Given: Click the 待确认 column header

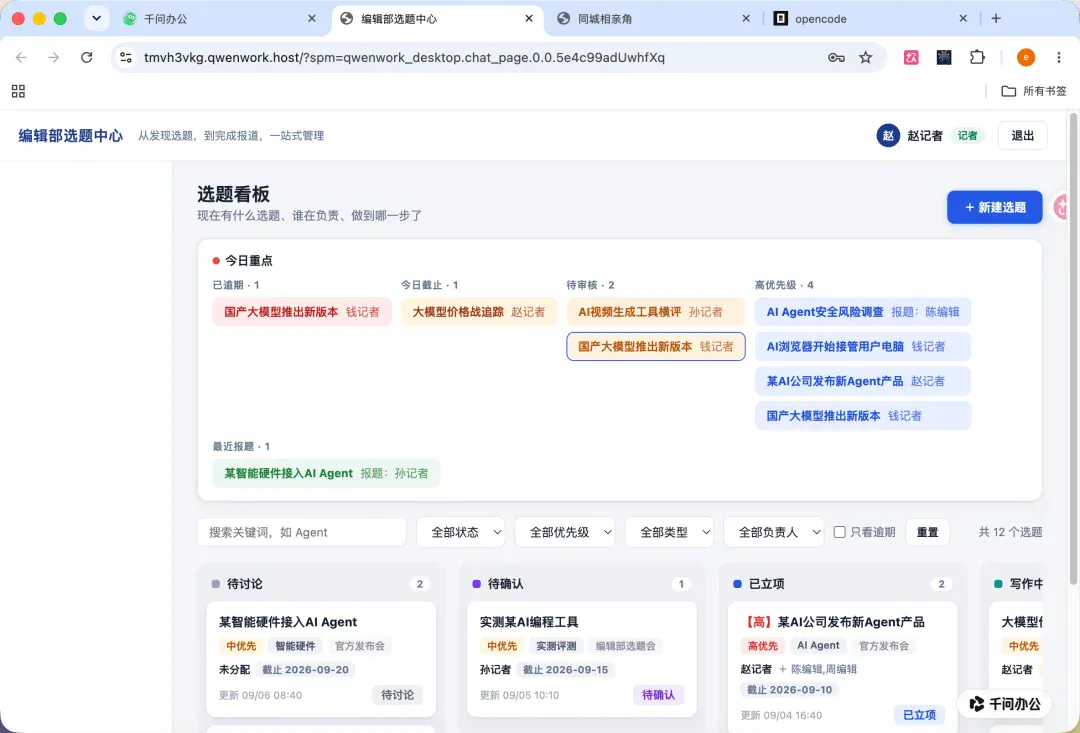Looking at the screenshot, I should 582,584.
